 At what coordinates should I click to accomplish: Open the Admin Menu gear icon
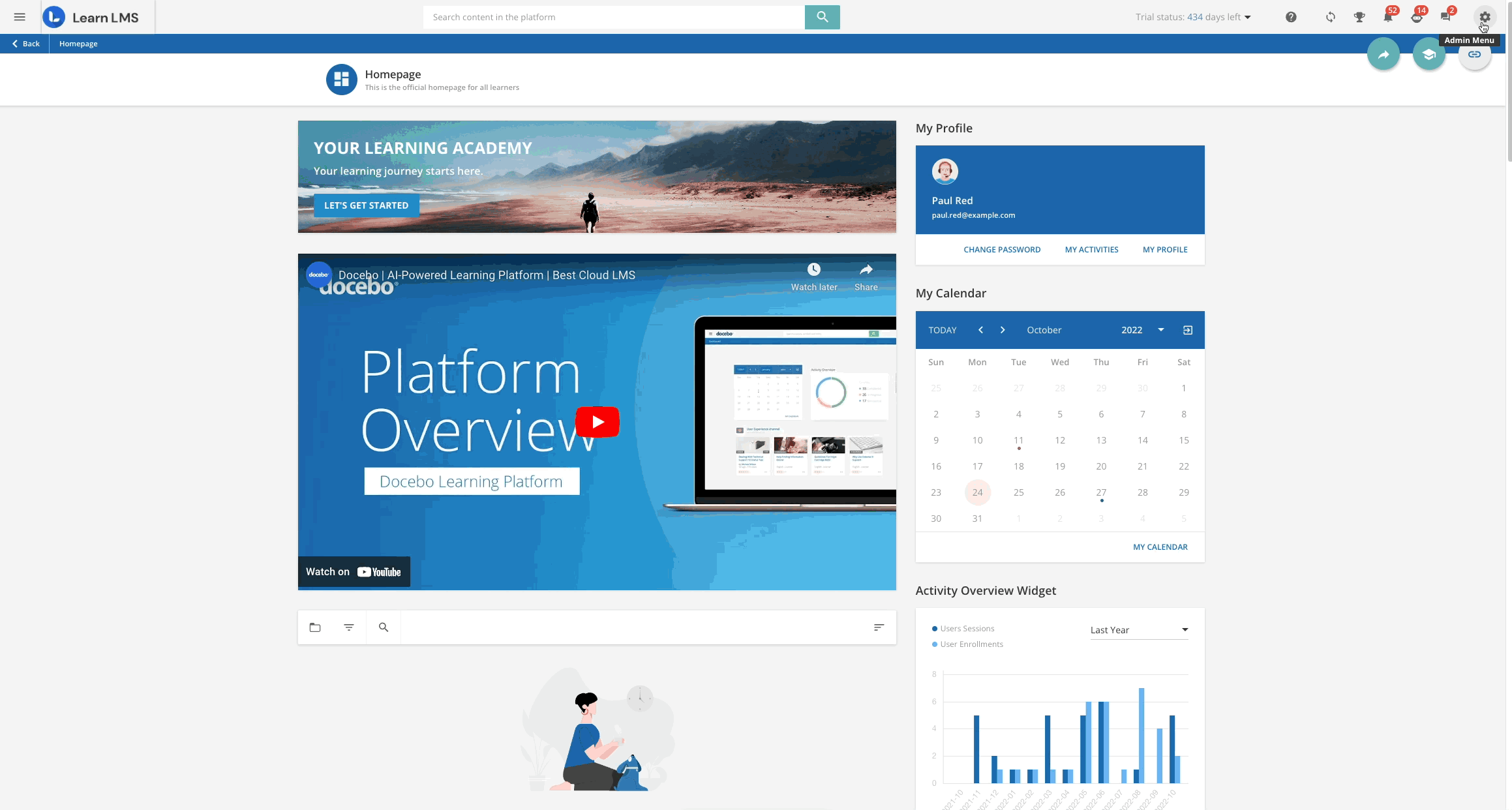coord(1485,17)
